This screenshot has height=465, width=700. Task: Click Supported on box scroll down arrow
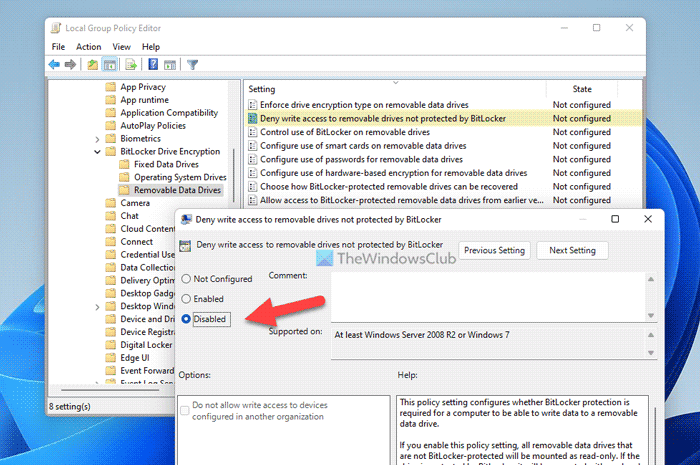[651, 353]
